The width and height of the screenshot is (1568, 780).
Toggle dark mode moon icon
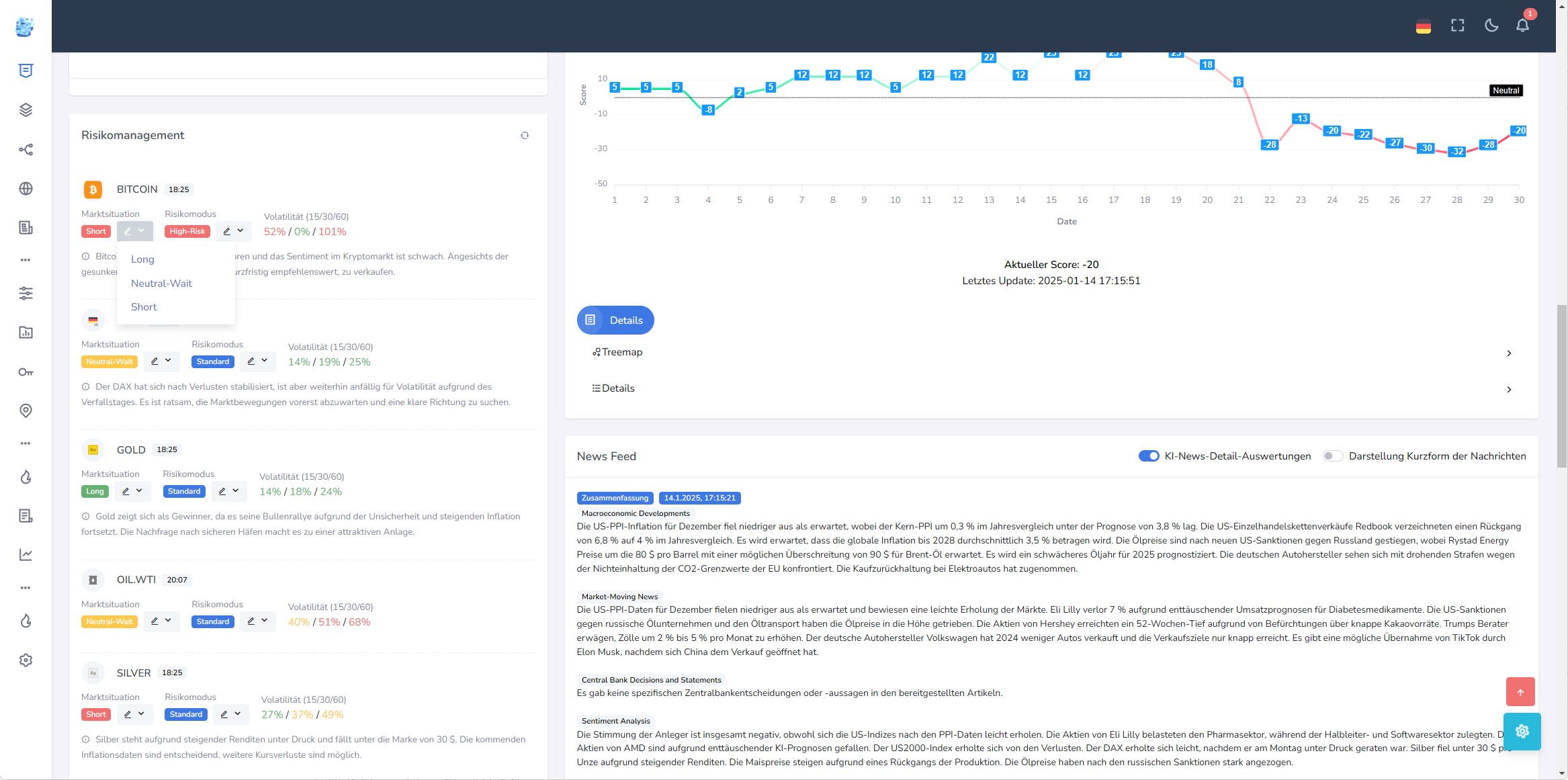[1491, 26]
